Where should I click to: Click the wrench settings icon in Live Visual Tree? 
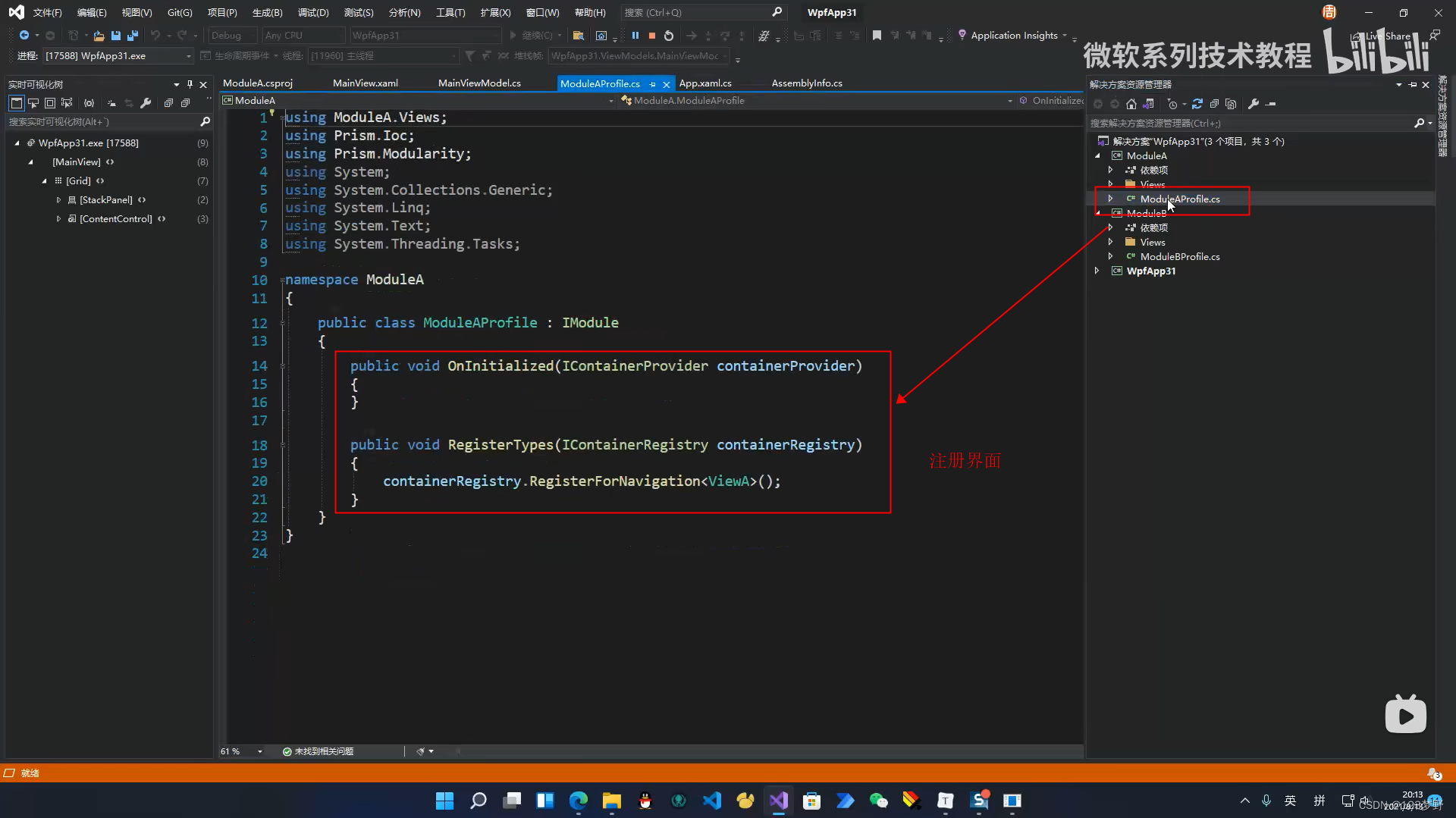(x=146, y=103)
